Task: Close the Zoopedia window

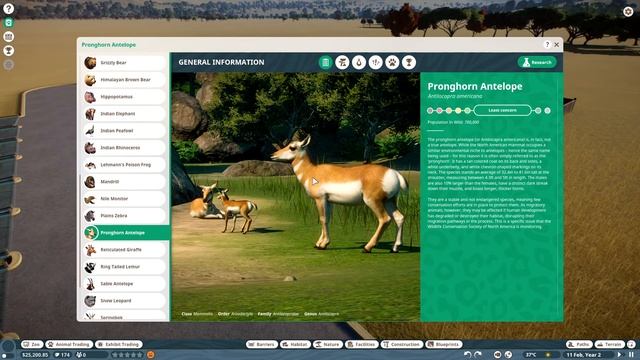Action: click(x=556, y=44)
